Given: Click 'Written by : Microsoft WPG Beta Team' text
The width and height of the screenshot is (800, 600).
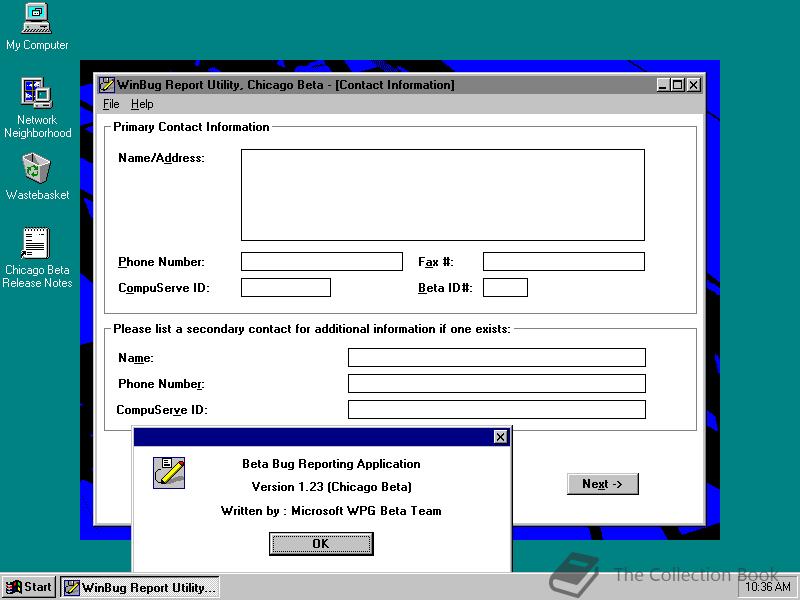Looking at the screenshot, I should 331,511.
